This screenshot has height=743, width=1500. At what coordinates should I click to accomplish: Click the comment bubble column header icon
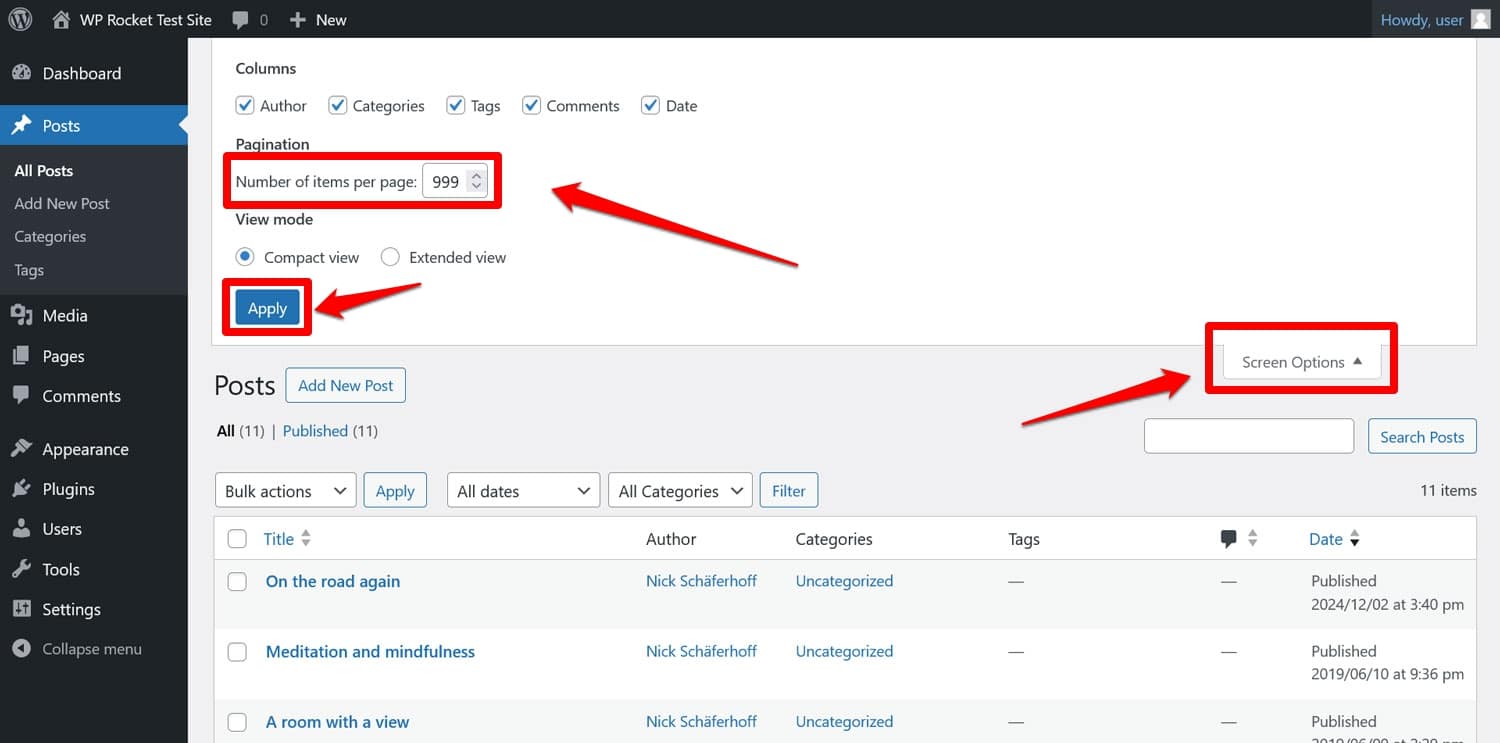[x=1229, y=539]
